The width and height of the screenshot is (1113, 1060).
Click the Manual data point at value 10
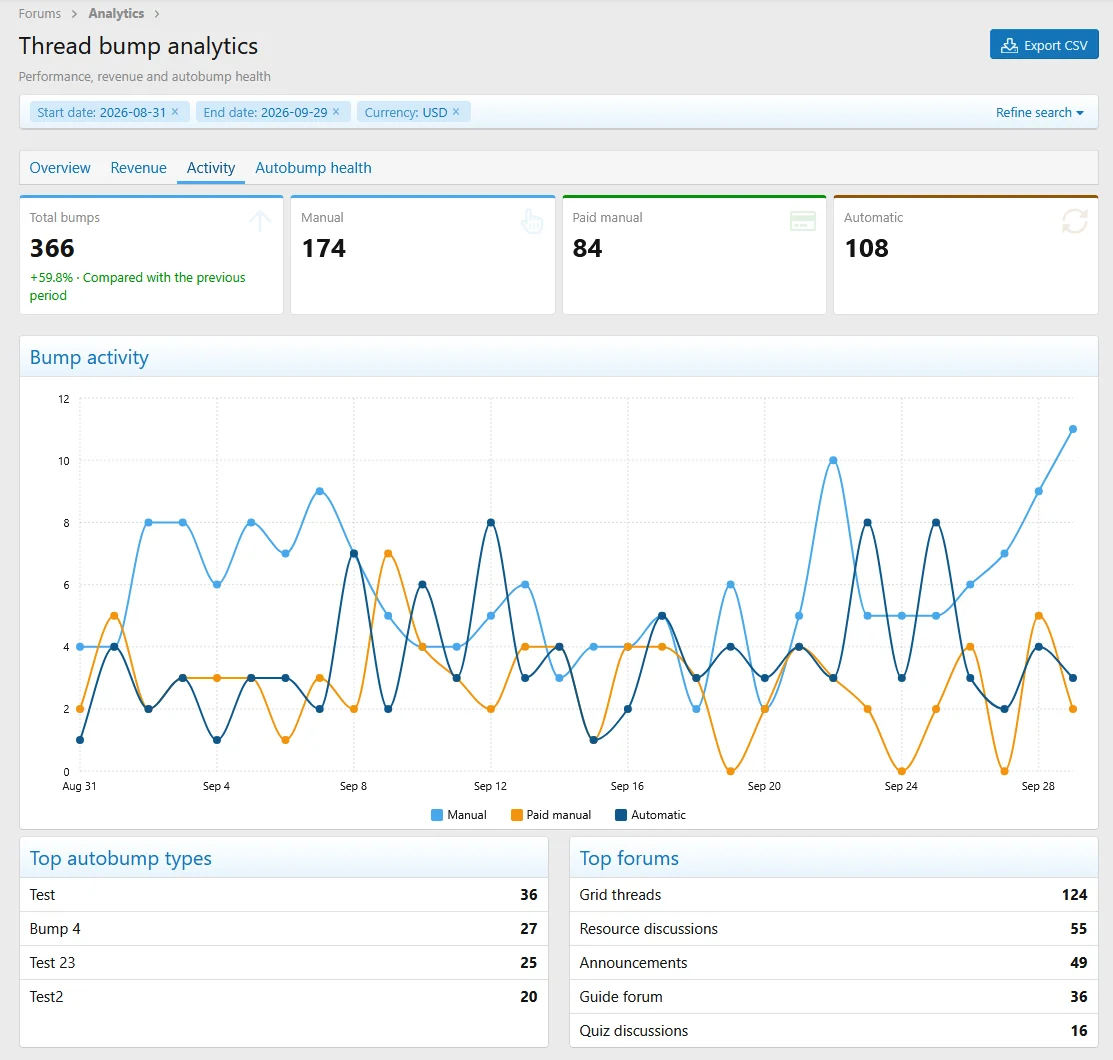(833, 460)
